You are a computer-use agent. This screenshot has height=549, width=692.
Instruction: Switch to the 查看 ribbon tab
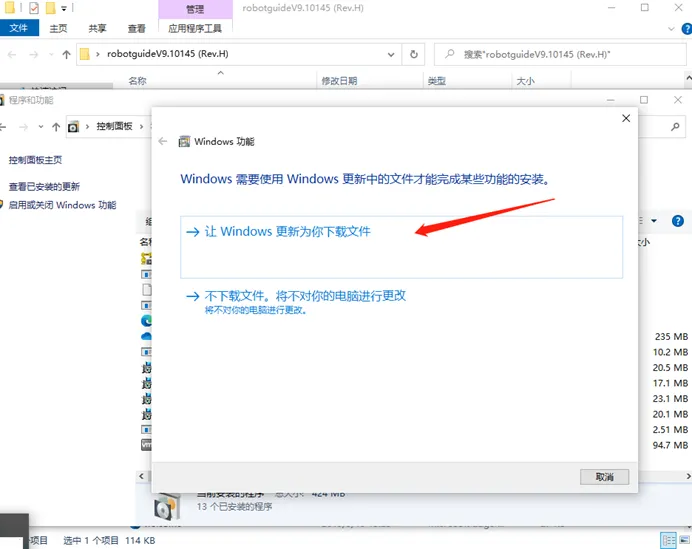[x=136, y=28]
